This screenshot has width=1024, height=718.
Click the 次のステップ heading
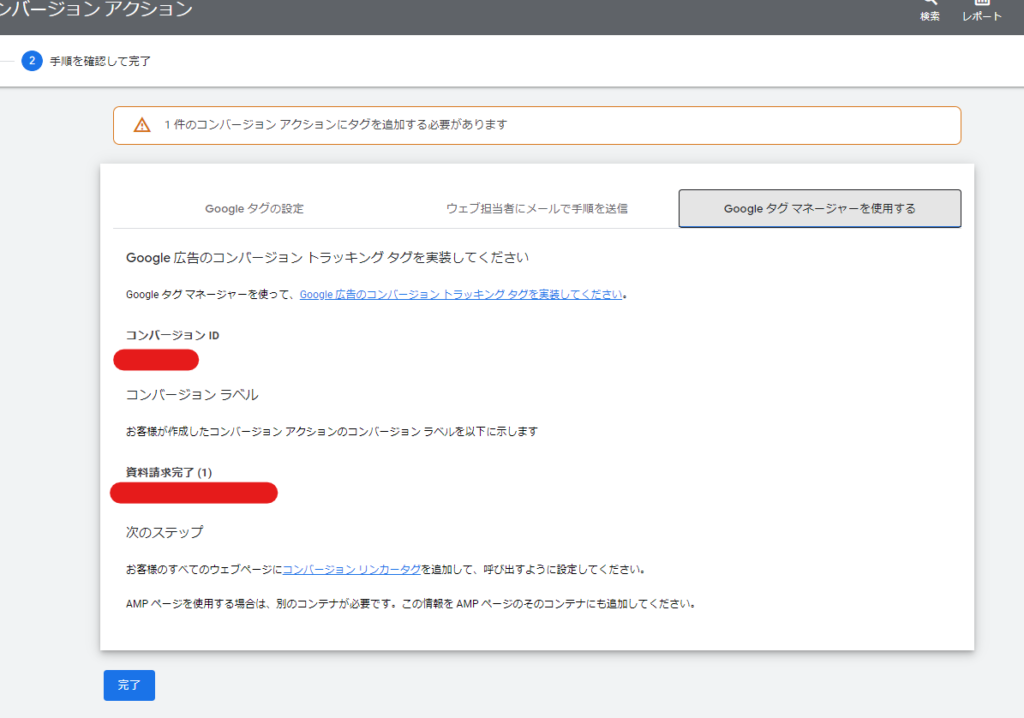coord(165,531)
